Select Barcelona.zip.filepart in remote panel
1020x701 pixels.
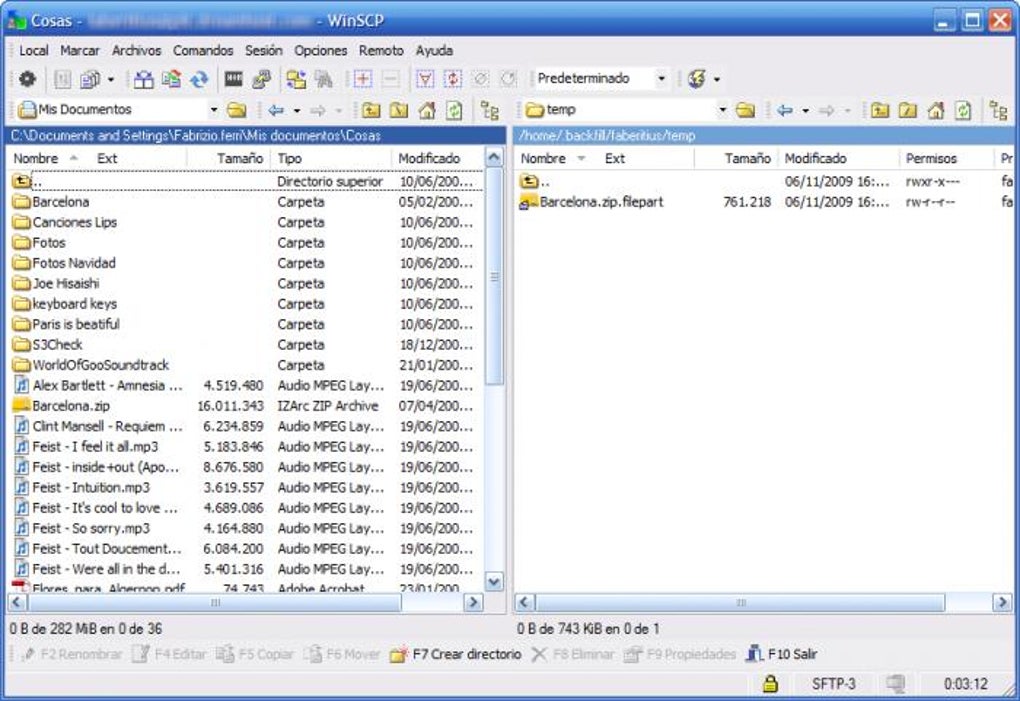(591, 202)
